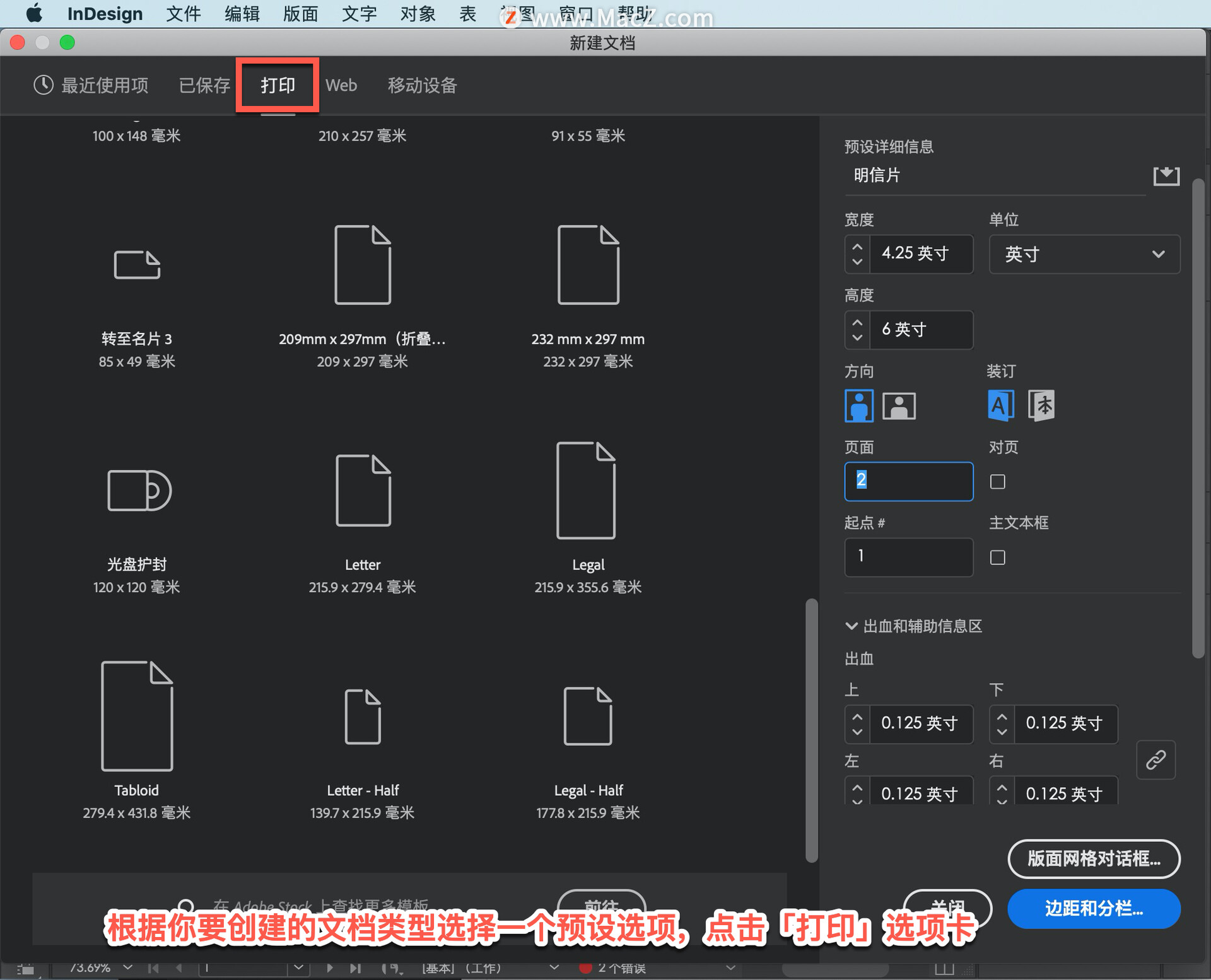Click the 宽度 width input field

(x=921, y=254)
